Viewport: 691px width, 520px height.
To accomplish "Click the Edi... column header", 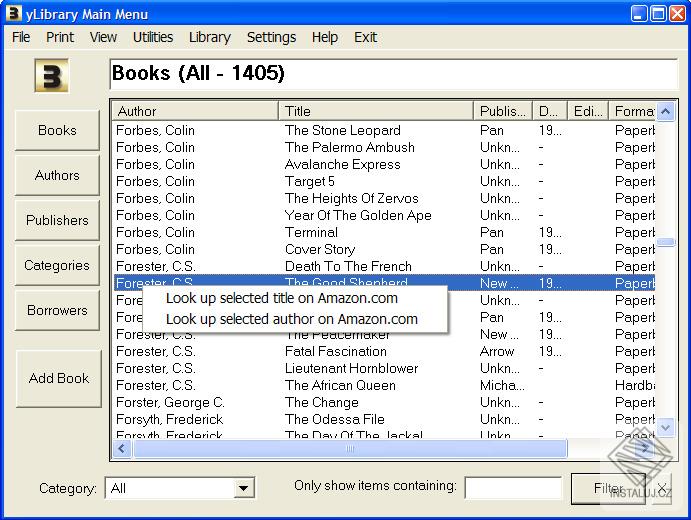I will (588, 111).
